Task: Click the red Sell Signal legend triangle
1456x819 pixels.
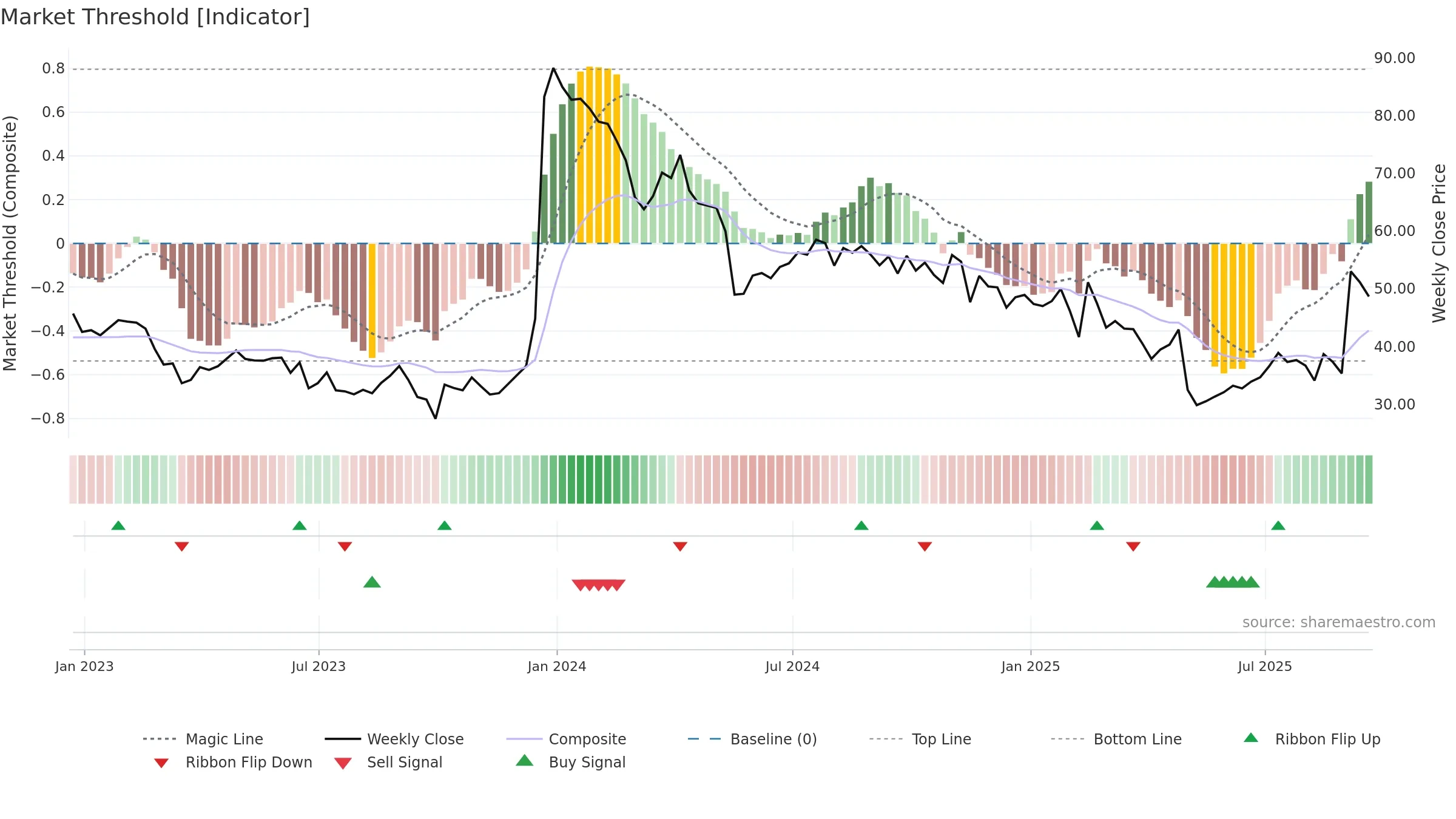Action: click(x=343, y=764)
